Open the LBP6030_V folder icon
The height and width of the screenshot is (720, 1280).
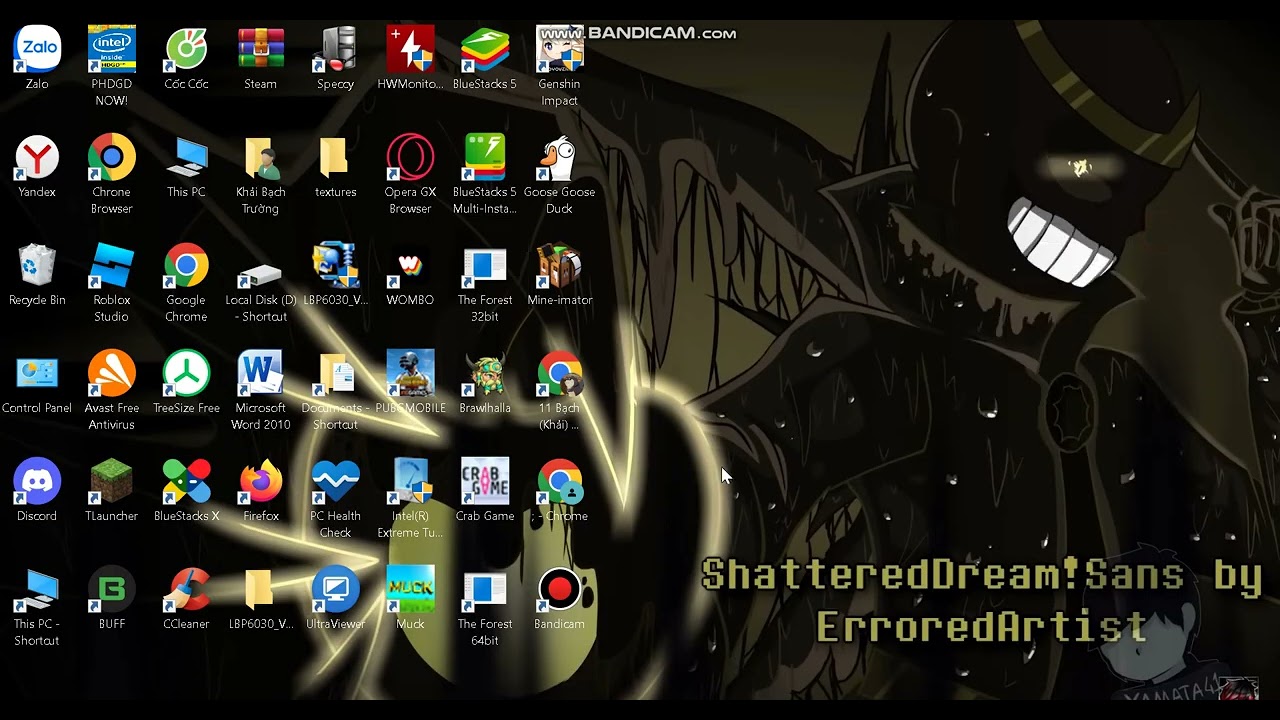[260, 589]
